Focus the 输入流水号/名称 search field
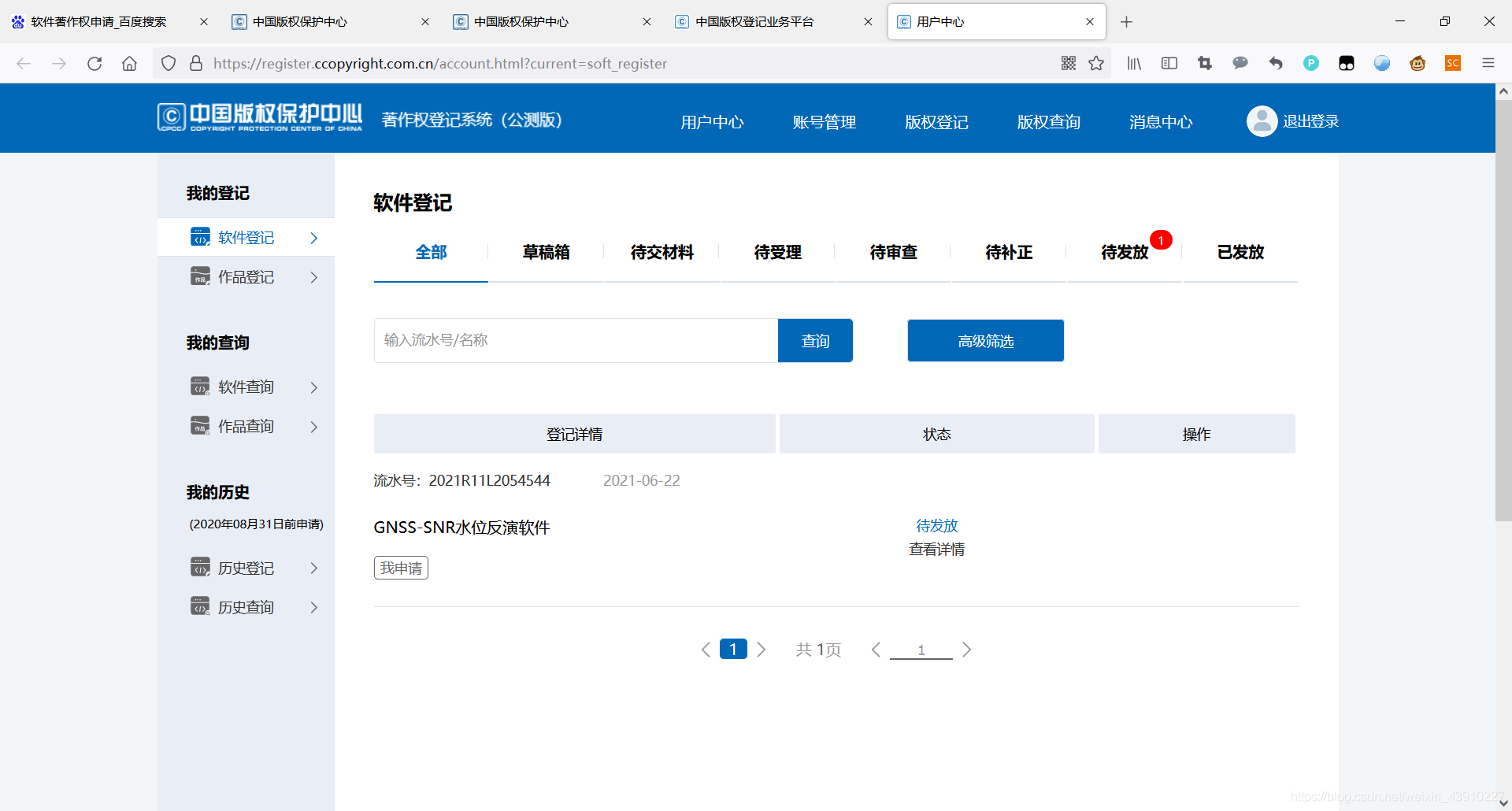Viewport: 1512px width, 811px height. [x=576, y=340]
